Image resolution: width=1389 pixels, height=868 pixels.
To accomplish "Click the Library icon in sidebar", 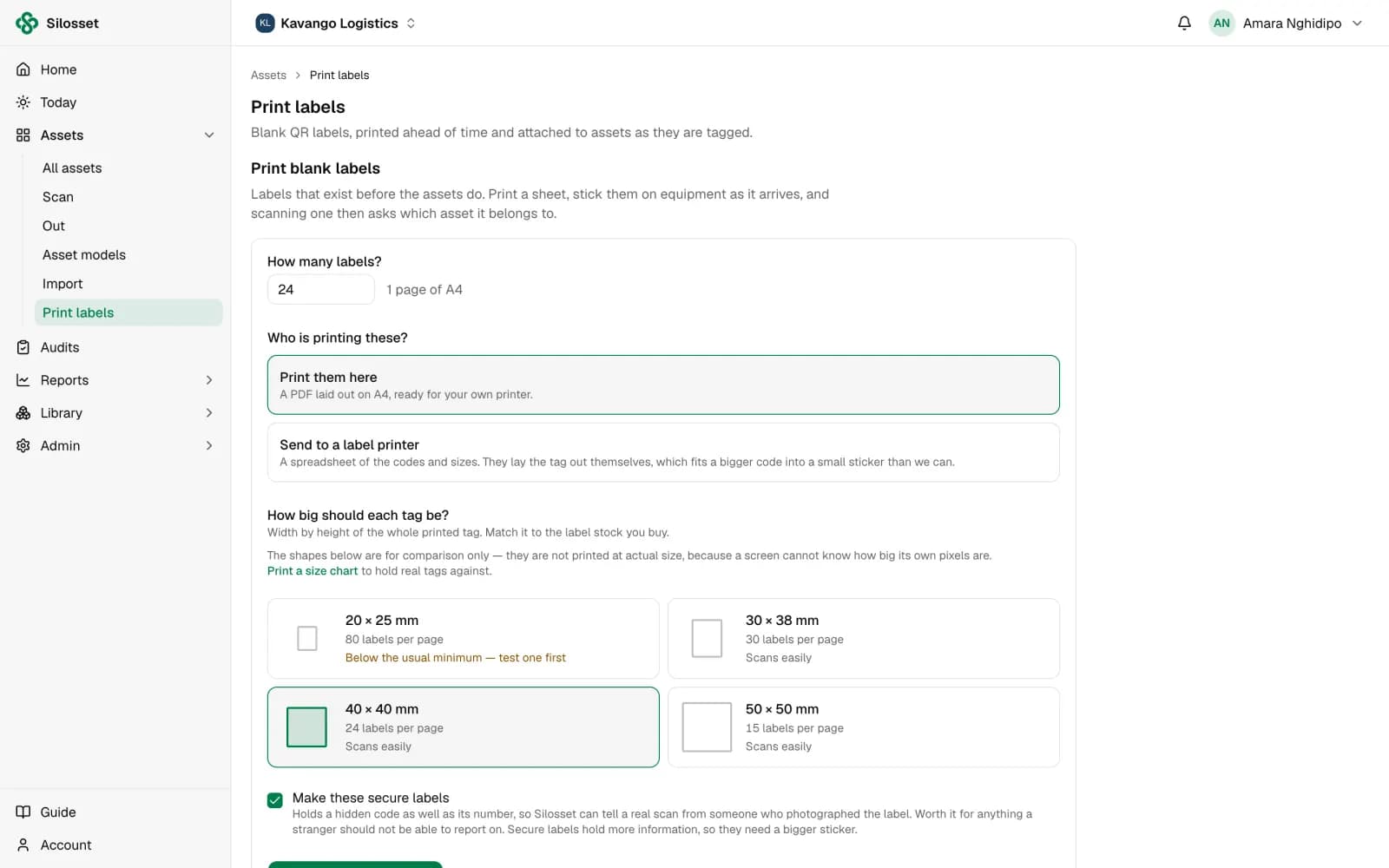I will click(23, 413).
